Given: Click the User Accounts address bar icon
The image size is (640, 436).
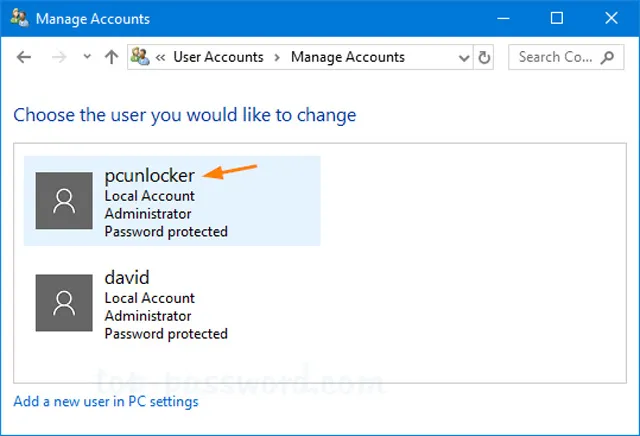Looking at the screenshot, I should click(140, 57).
